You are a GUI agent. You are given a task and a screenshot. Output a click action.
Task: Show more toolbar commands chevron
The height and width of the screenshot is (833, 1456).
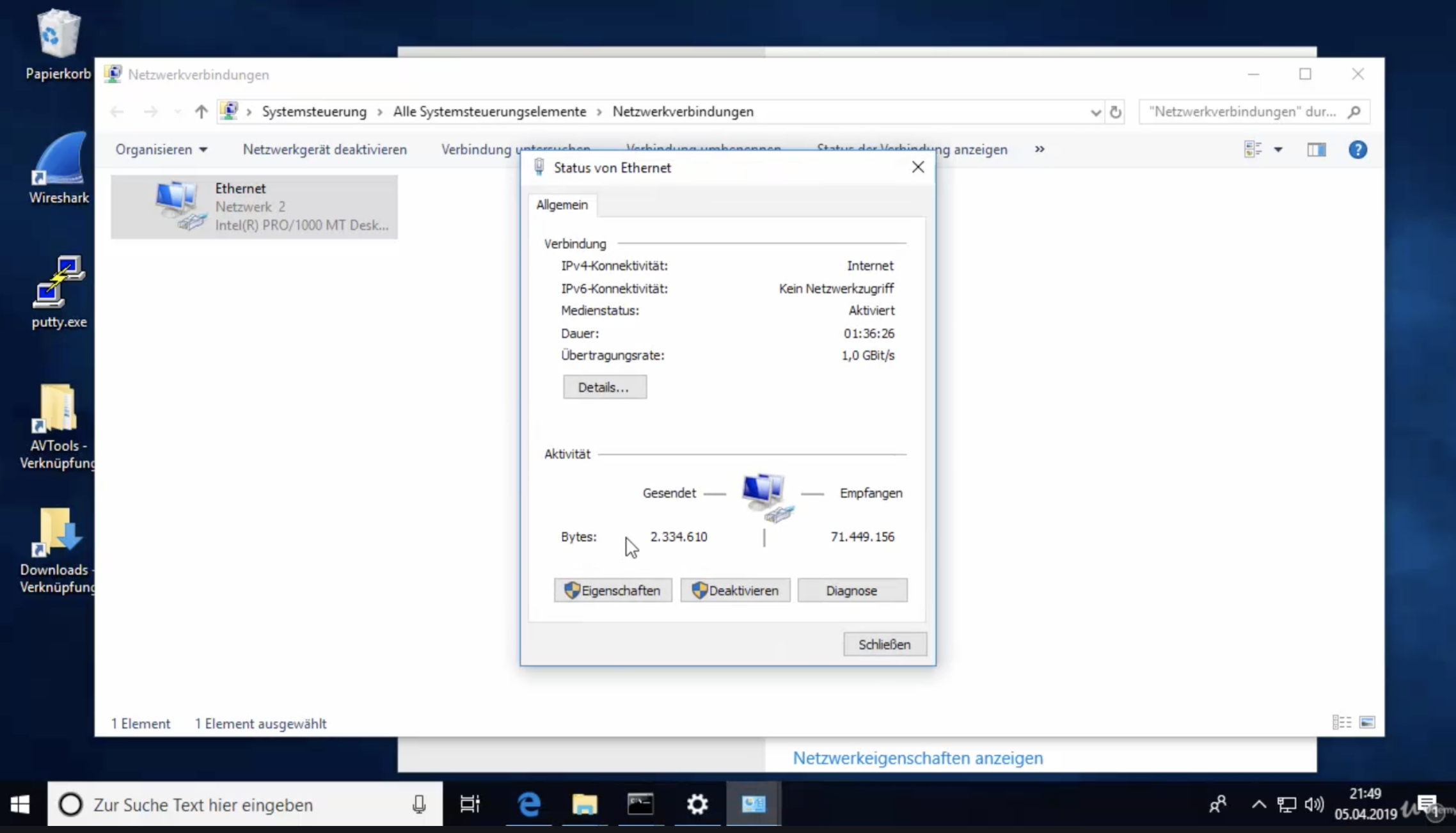coord(1040,149)
